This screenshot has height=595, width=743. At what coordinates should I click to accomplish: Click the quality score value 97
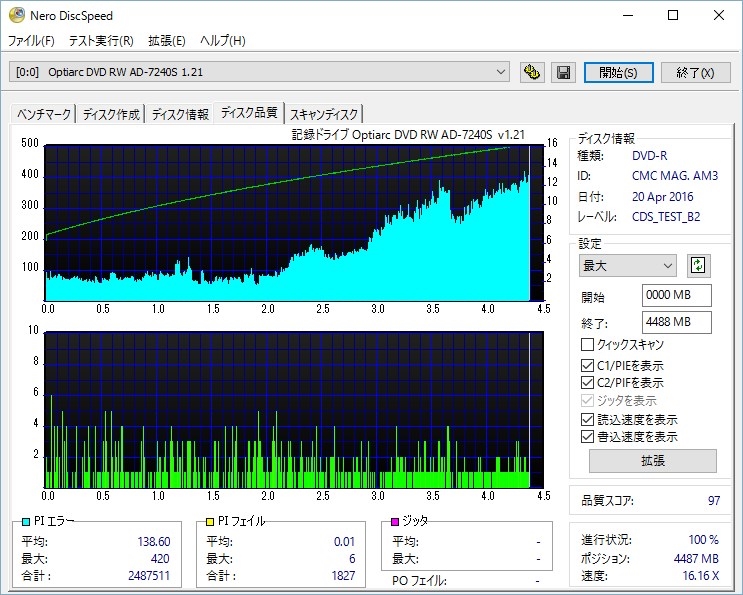[714, 501]
